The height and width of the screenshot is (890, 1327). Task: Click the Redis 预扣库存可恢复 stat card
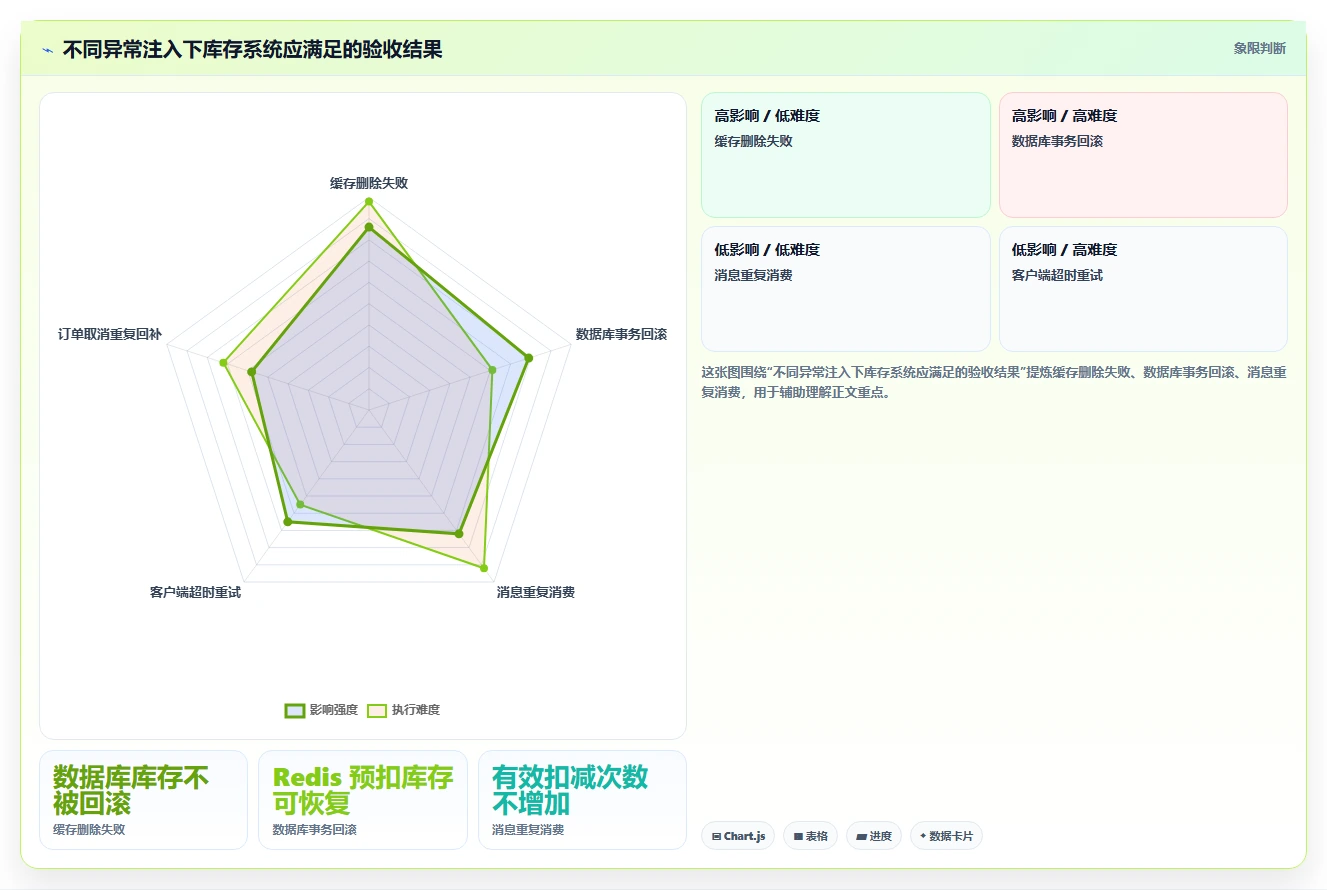tap(363, 800)
